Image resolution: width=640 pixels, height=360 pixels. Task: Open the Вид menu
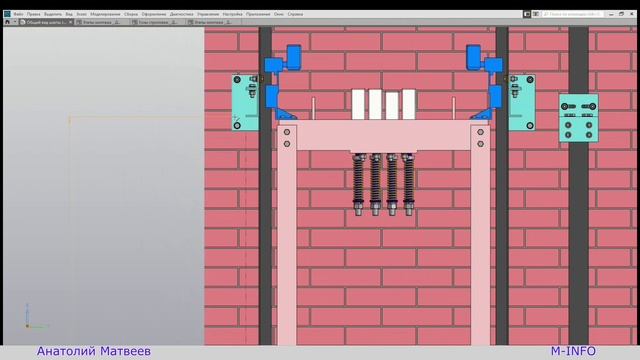coord(69,14)
